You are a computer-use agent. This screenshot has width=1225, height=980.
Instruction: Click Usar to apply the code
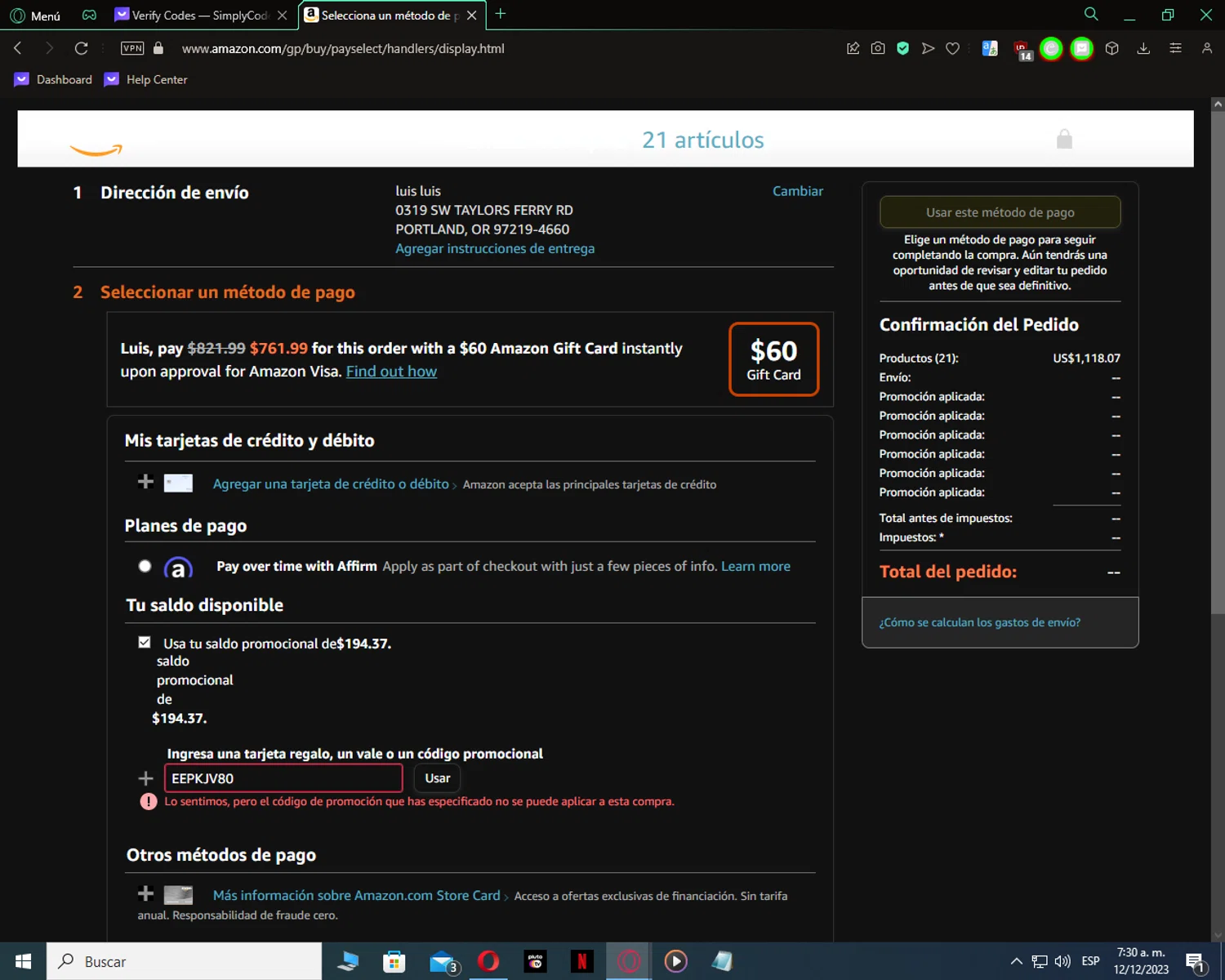click(438, 778)
